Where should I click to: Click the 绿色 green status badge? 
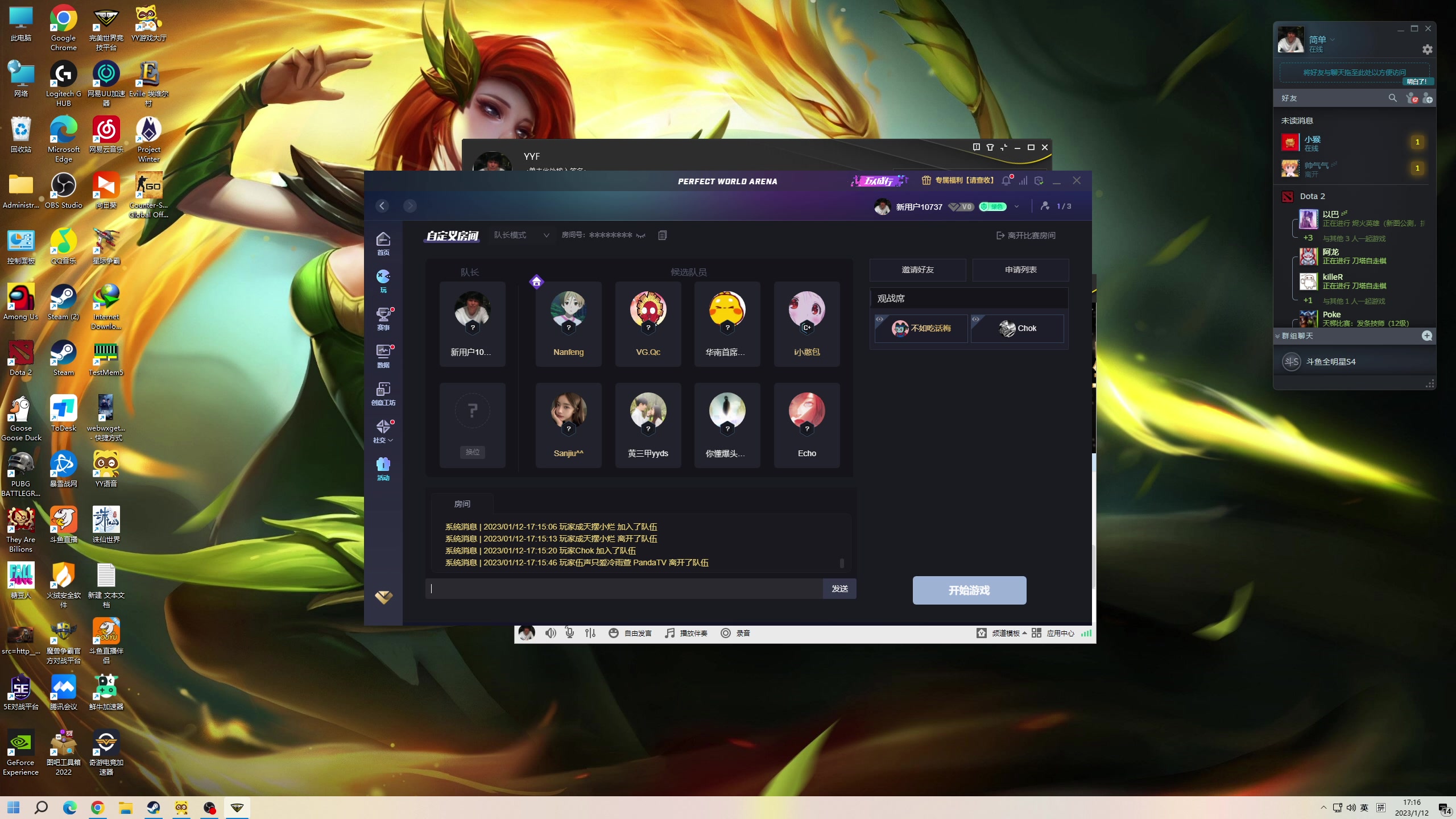click(x=992, y=207)
